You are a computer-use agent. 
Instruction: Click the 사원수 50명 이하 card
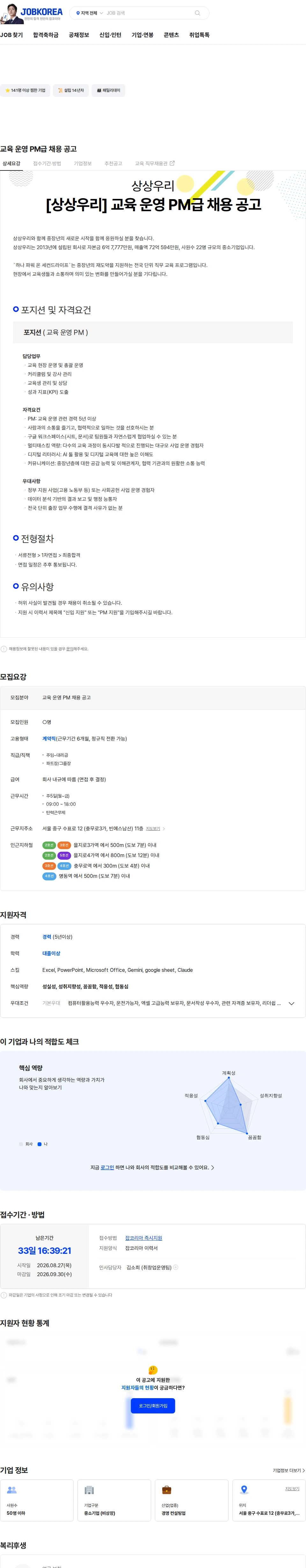(x=37, y=1500)
